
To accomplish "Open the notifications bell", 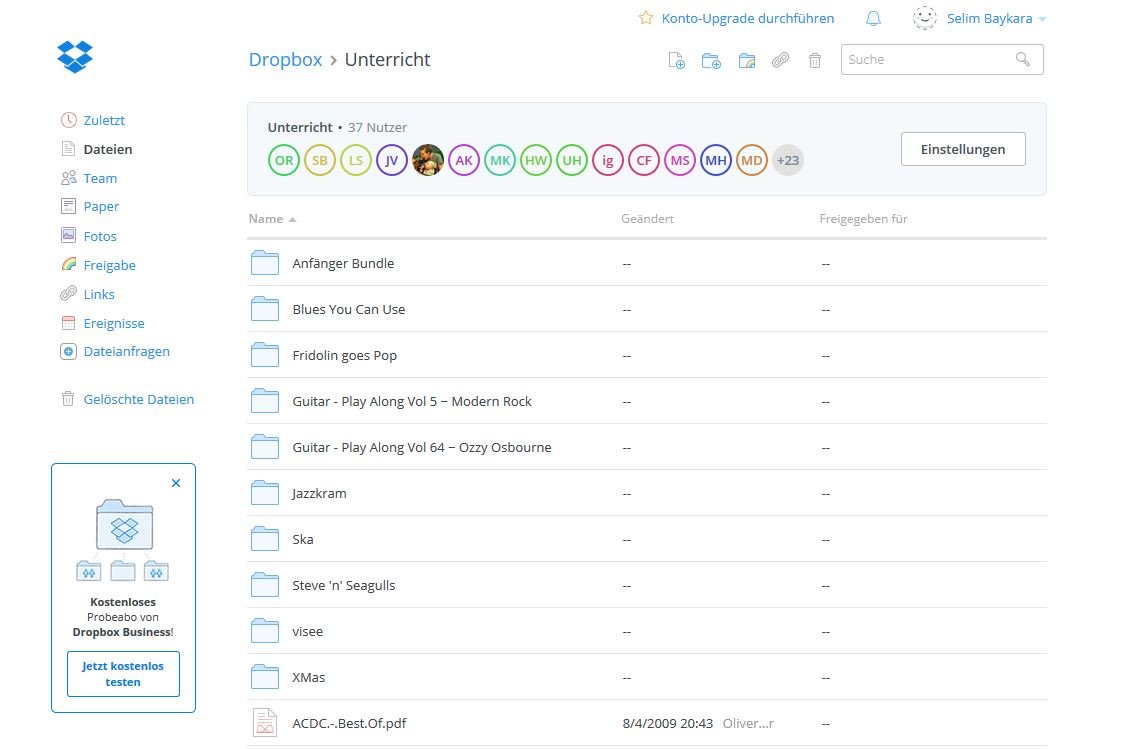I will tap(873, 19).
